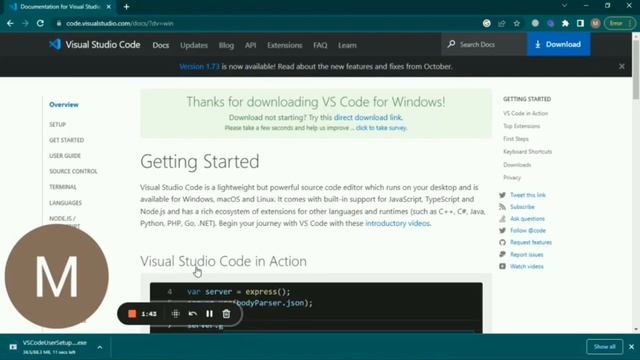Open the Extensions page
The width and height of the screenshot is (640, 360).
click(x=284, y=45)
